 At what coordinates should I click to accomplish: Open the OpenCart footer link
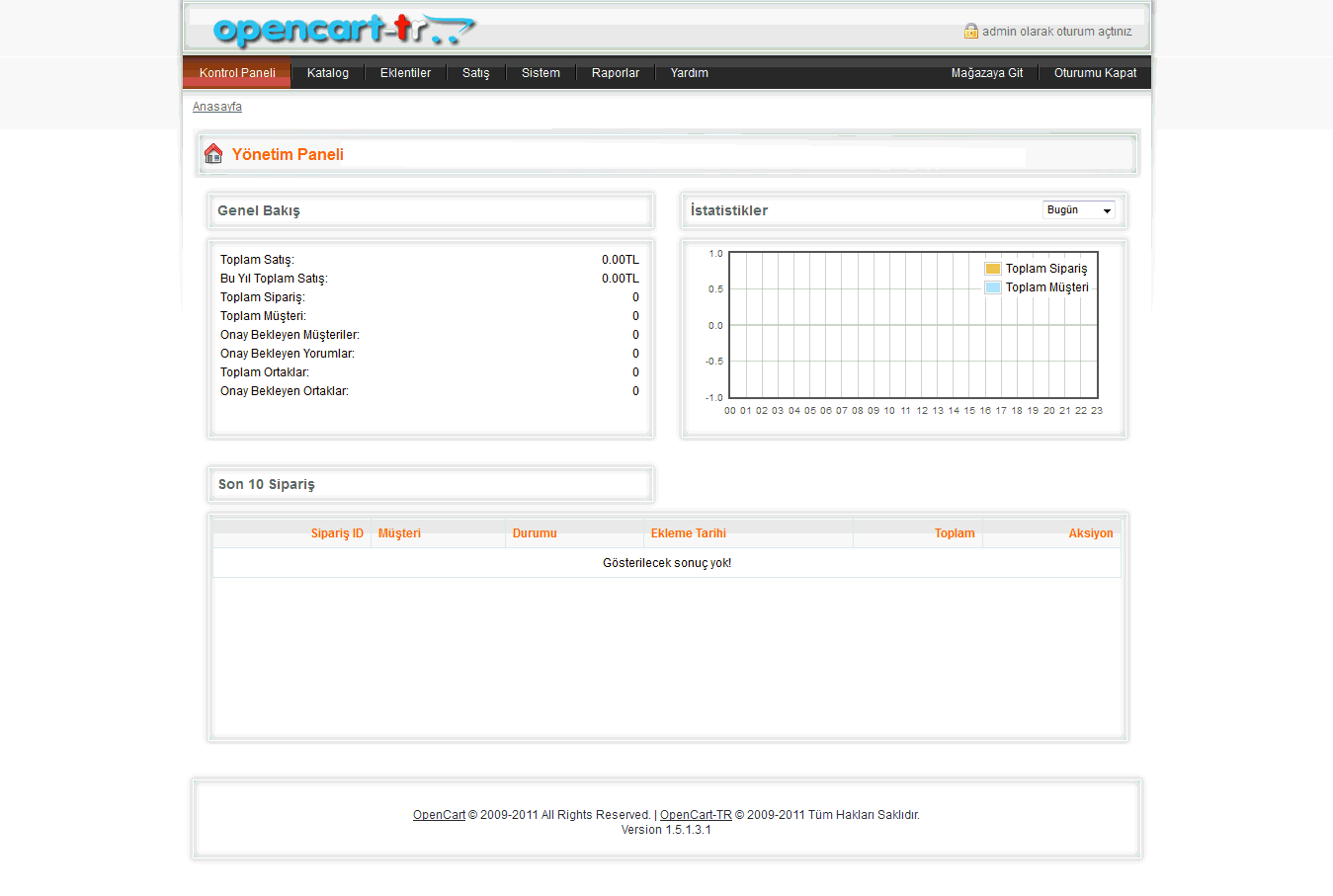pyautogui.click(x=439, y=815)
